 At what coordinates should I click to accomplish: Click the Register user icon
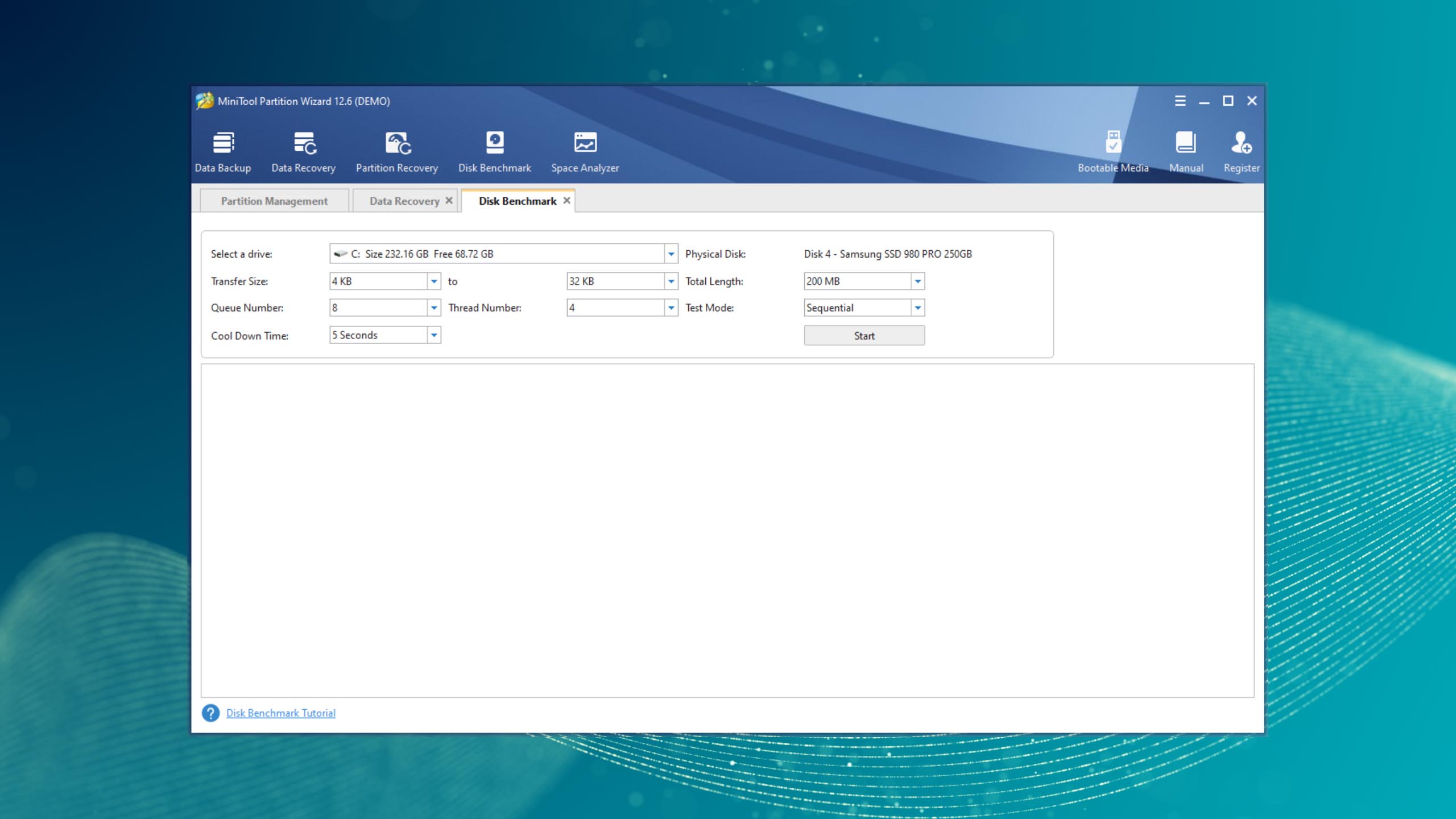click(1242, 152)
